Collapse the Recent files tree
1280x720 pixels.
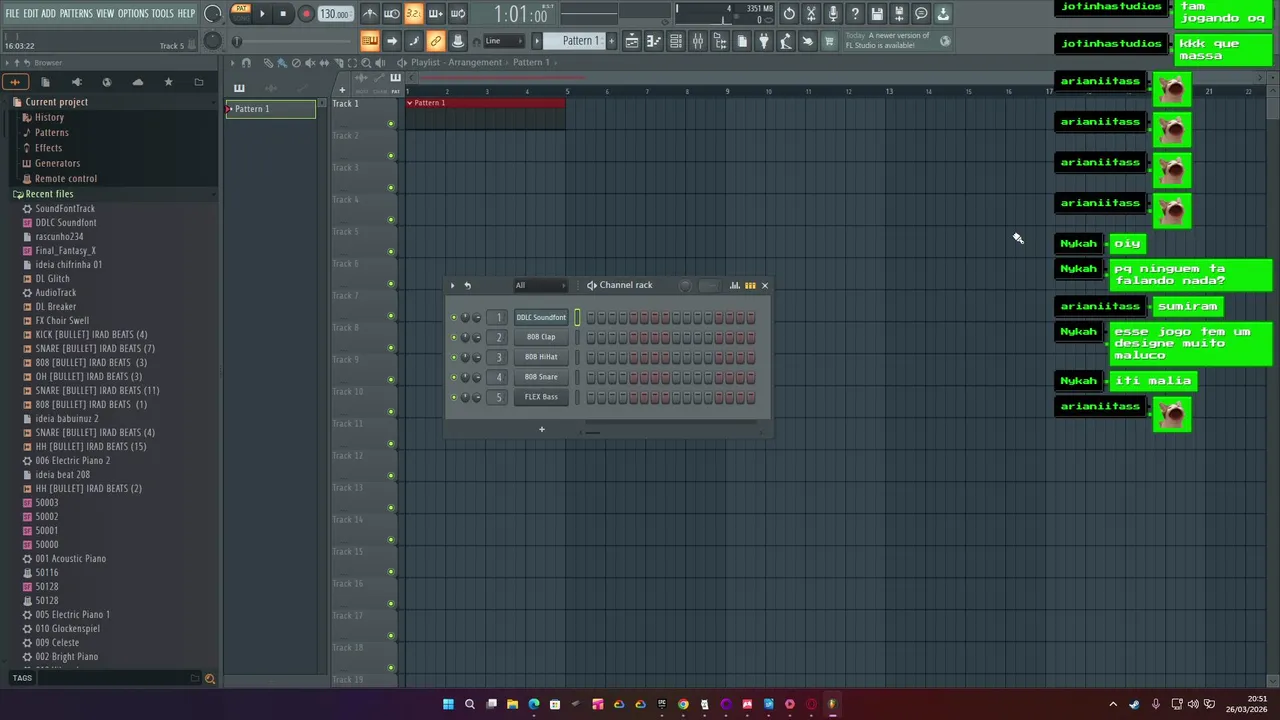point(49,194)
